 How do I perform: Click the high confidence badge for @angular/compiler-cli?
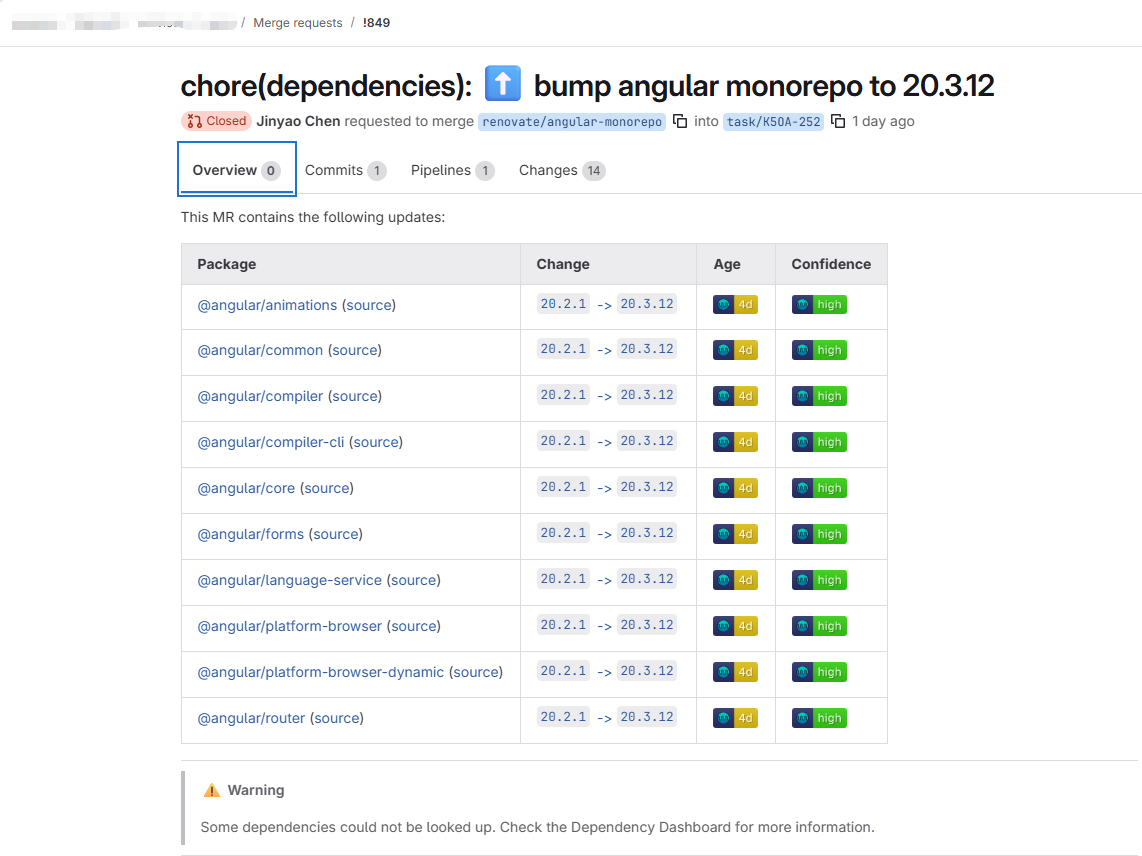pyautogui.click(x=819, y=442)
